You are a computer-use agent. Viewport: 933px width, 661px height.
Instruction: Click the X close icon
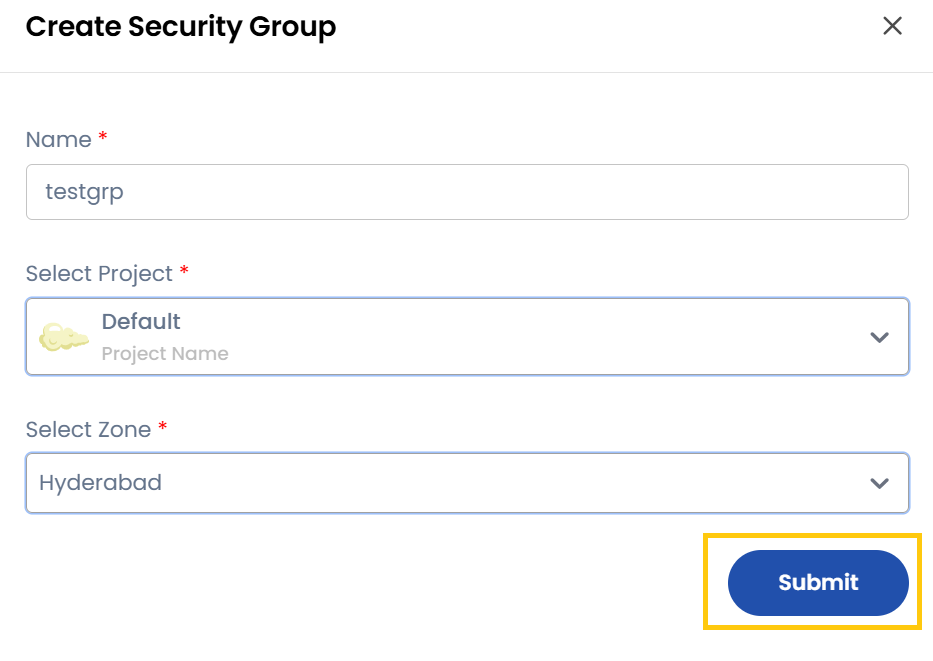pyautogui.click(x=893, y=26)
